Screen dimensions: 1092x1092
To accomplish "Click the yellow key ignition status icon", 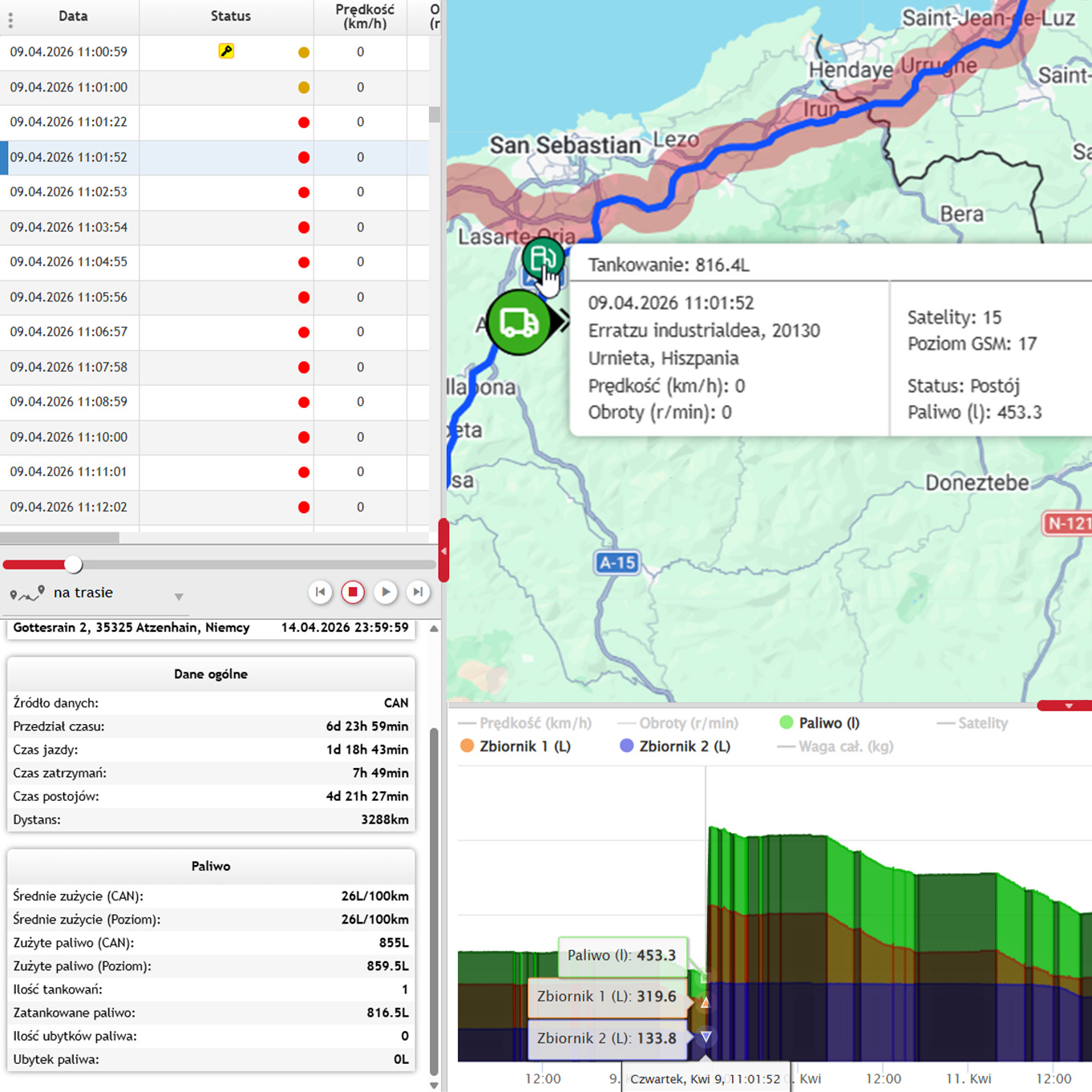I will 226,51.
